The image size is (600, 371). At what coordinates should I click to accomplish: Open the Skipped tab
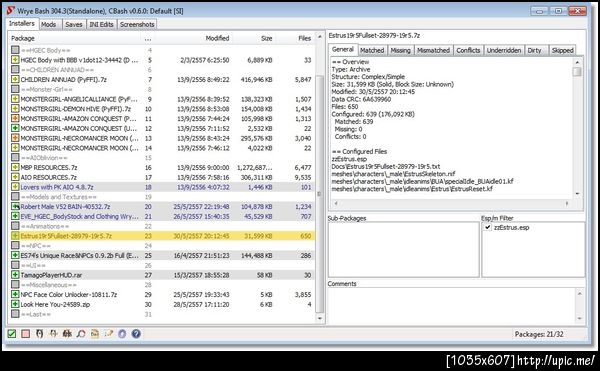tap(562, 50)
